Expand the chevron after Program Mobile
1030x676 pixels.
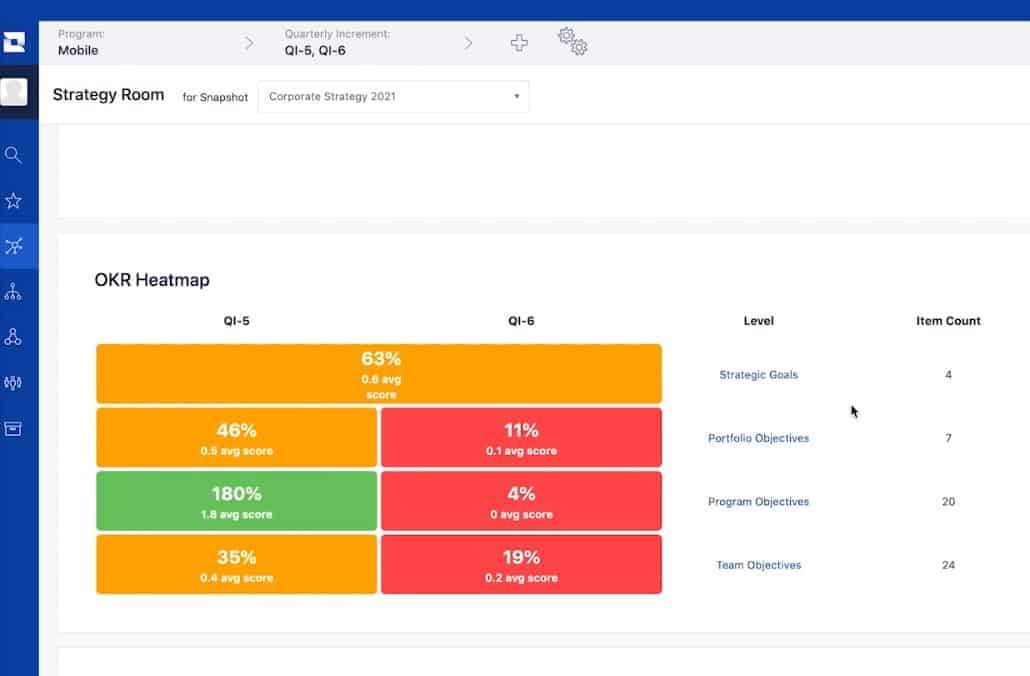coord(249,44)
